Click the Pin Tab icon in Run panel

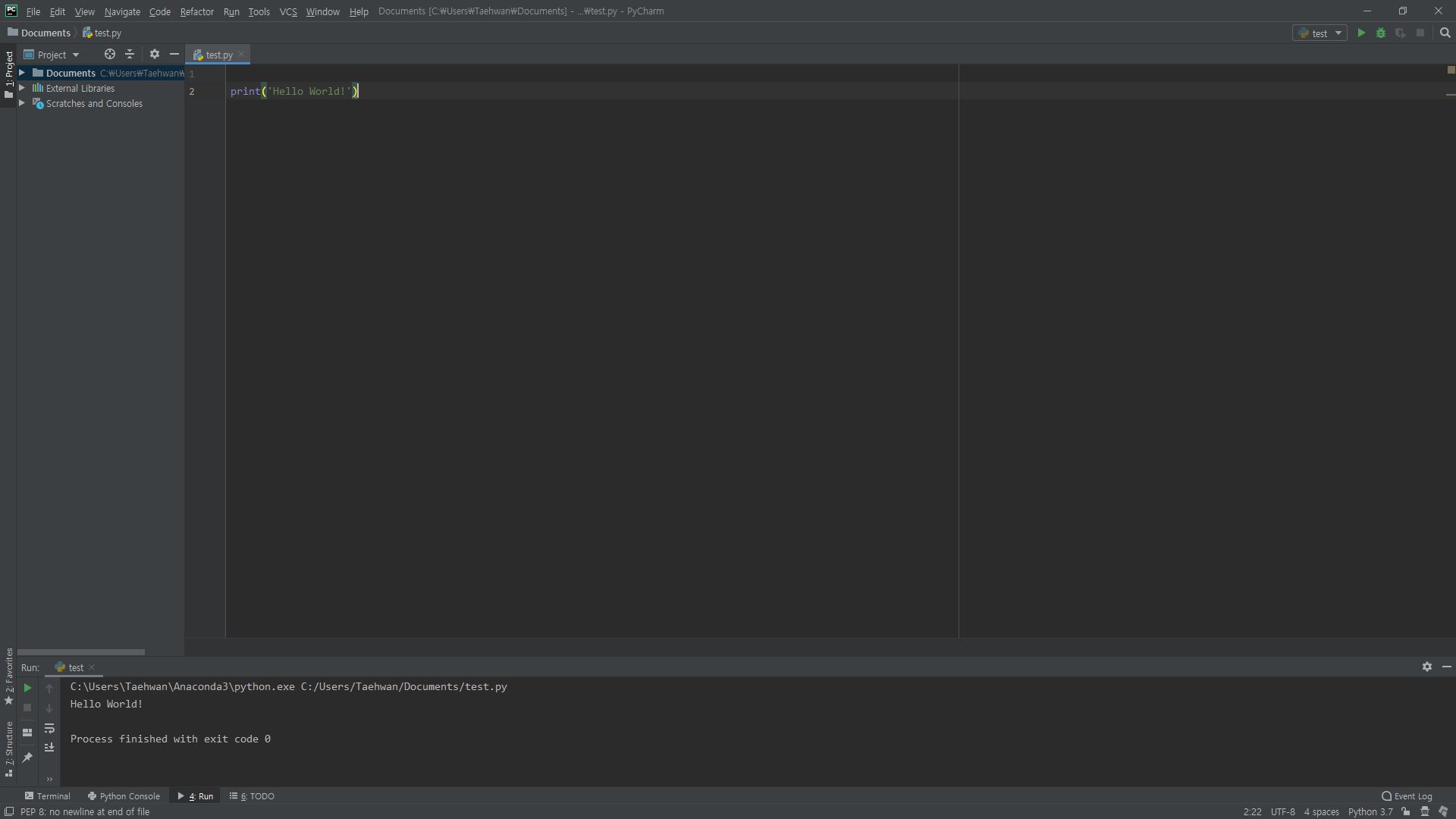pyautogui.click(x=27, y=758)
